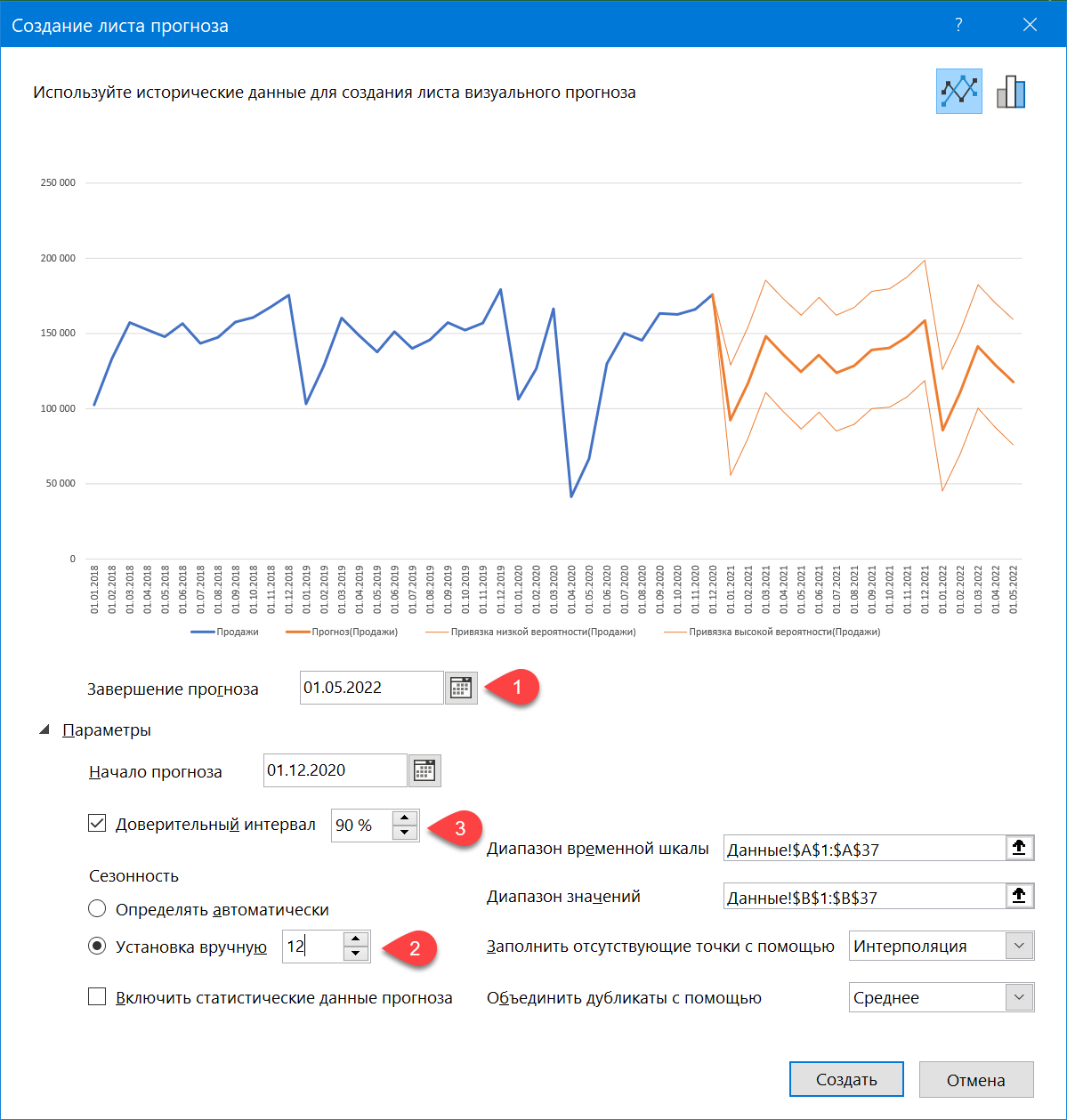Increase the manual seasonality value

(356, 939)
